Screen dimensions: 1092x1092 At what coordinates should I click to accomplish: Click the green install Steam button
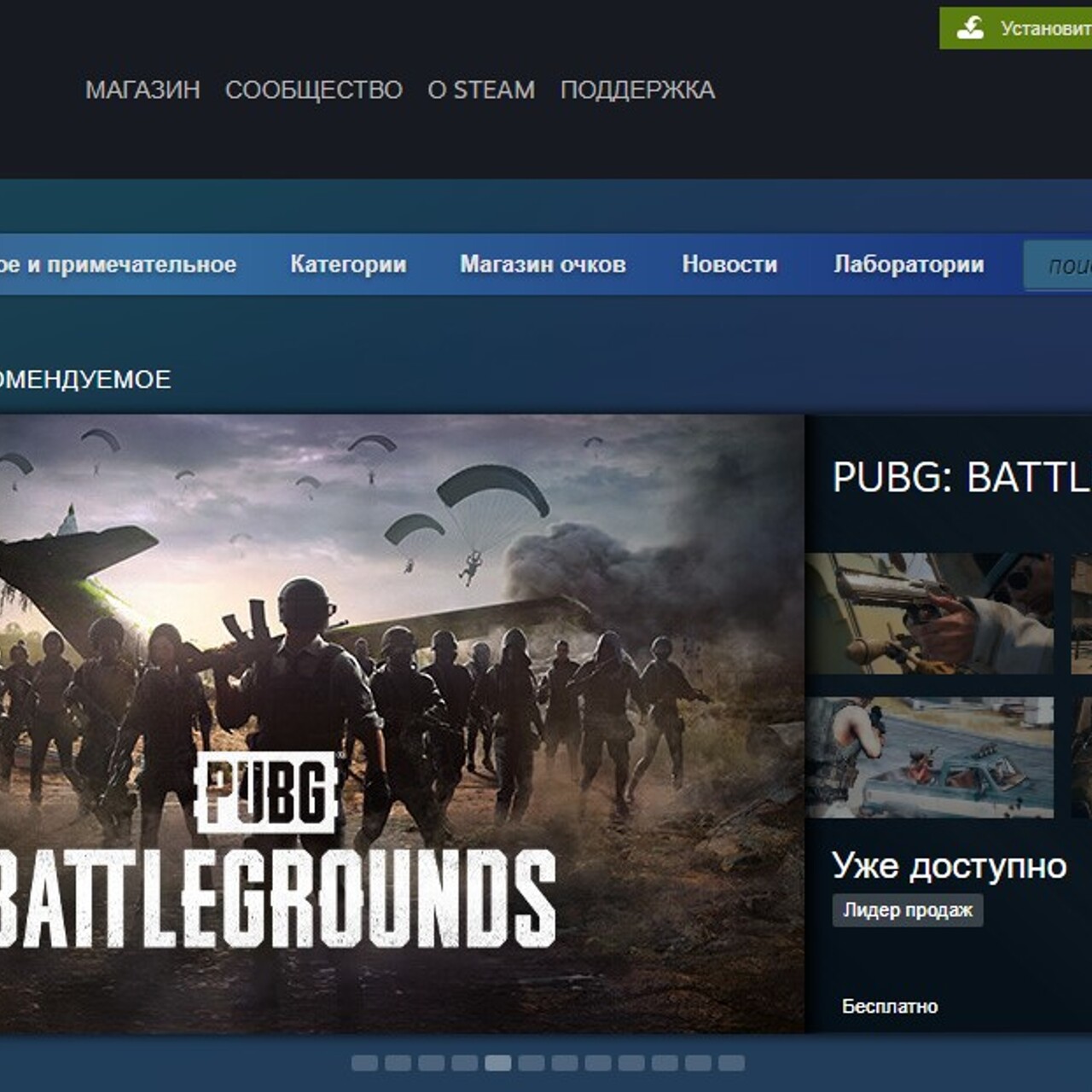1015,28
